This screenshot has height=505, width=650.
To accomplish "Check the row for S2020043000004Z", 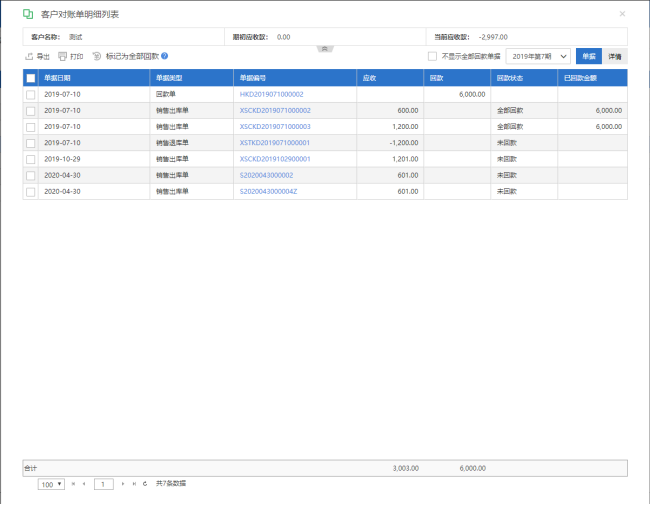I will click(x=31, y=192).
